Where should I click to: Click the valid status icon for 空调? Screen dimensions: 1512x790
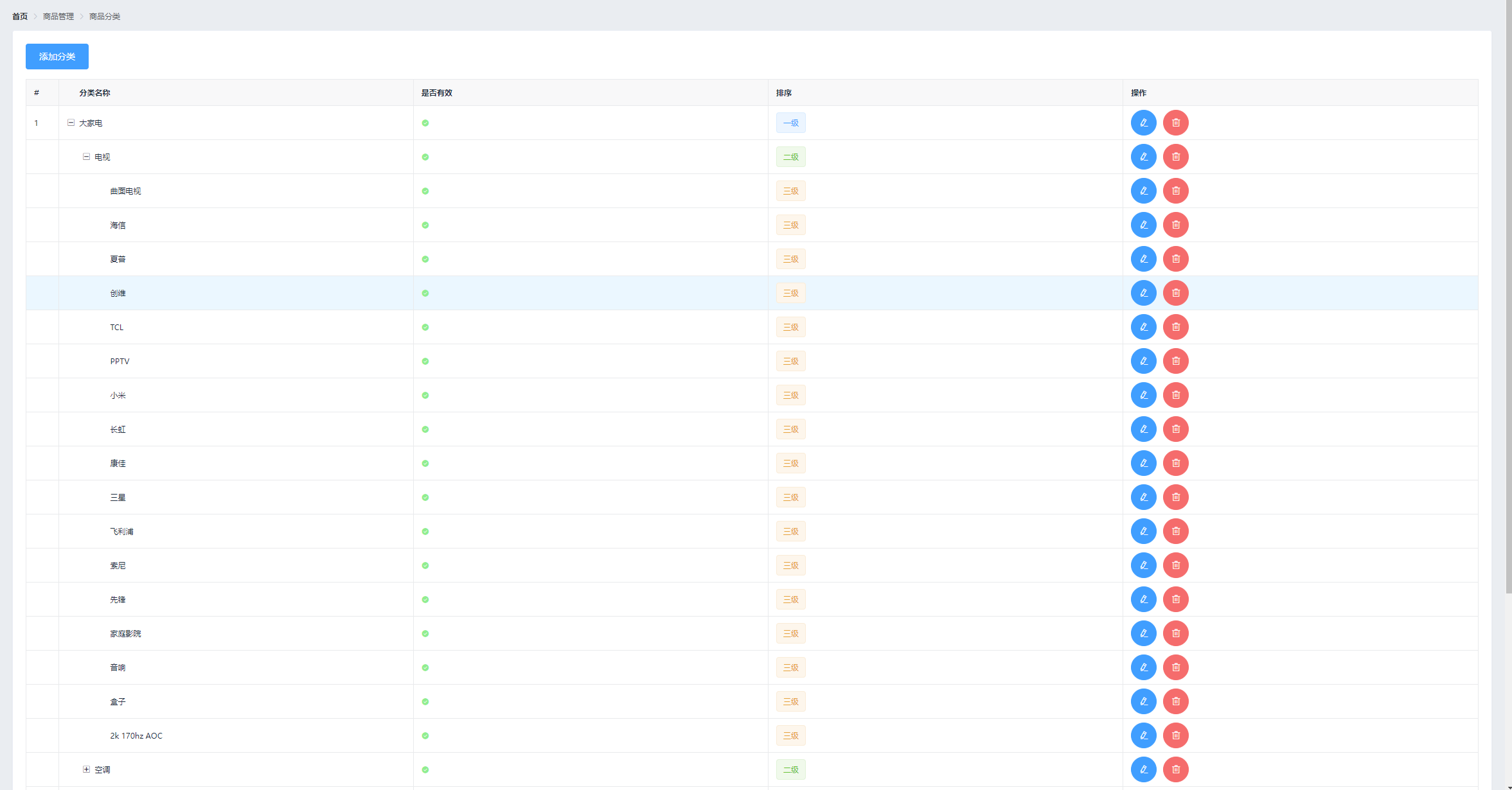click(x=425, y=769)
